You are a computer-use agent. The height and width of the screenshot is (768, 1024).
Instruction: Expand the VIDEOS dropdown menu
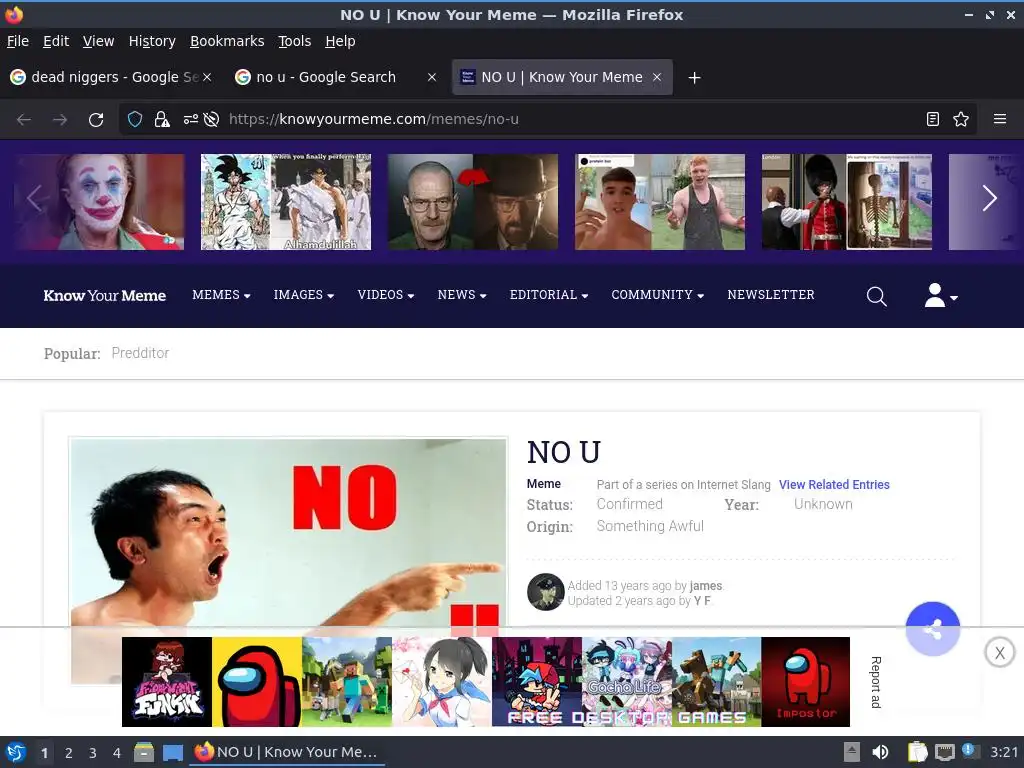click(386, 295)
